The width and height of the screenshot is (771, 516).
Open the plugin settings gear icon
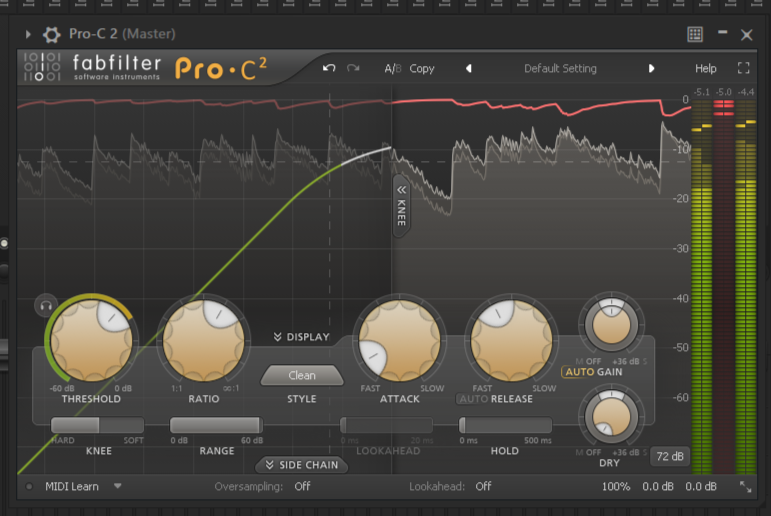(51, 34)
